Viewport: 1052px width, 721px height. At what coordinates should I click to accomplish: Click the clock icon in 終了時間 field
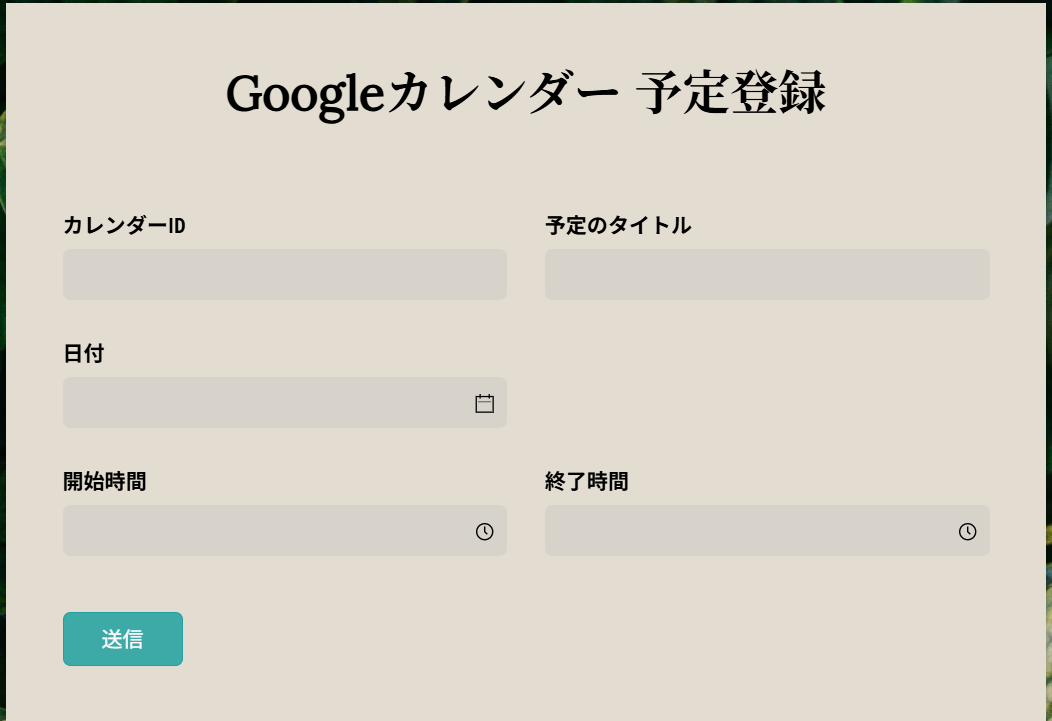(967, 531)
